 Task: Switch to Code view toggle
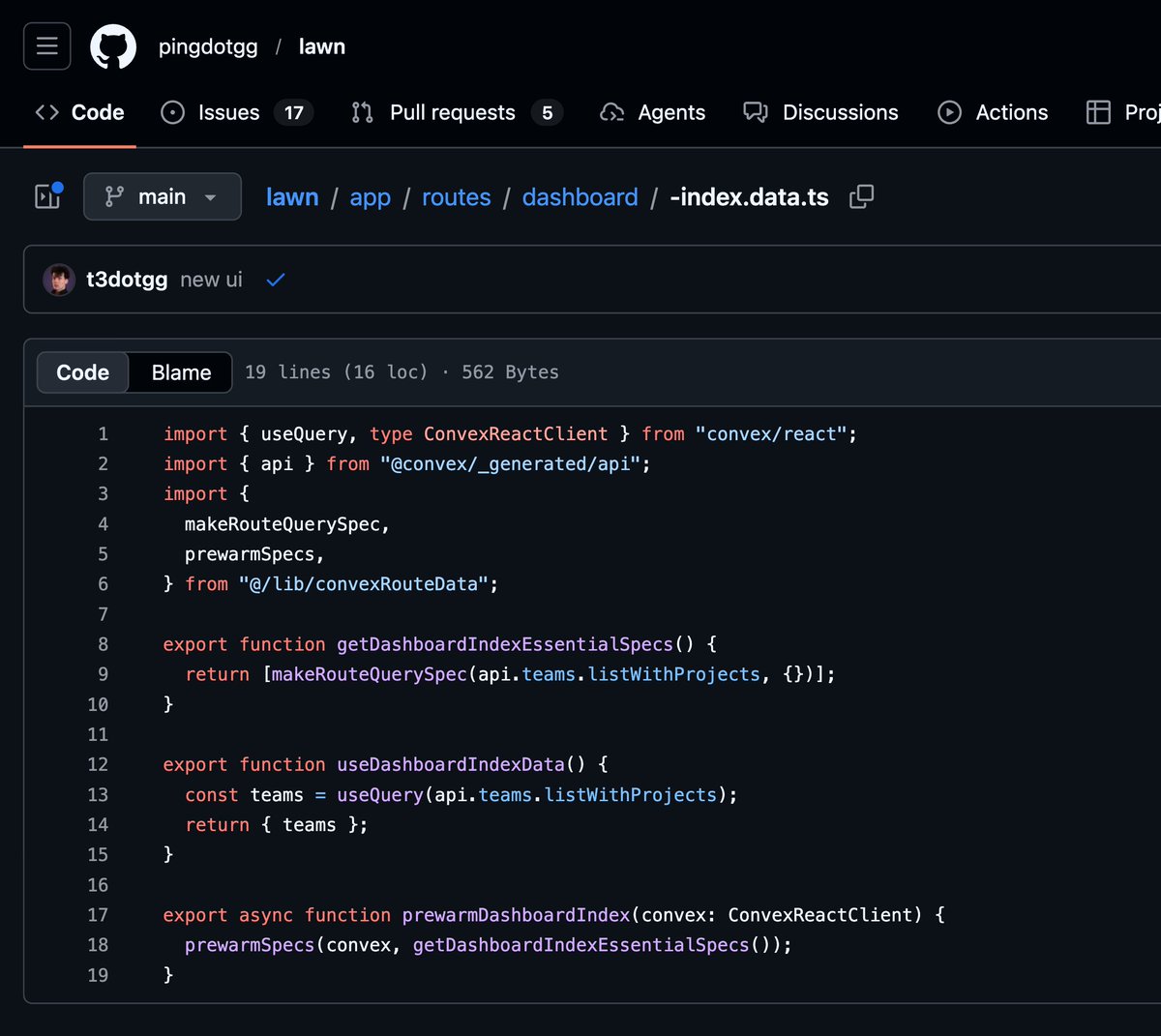pos(83,372)
